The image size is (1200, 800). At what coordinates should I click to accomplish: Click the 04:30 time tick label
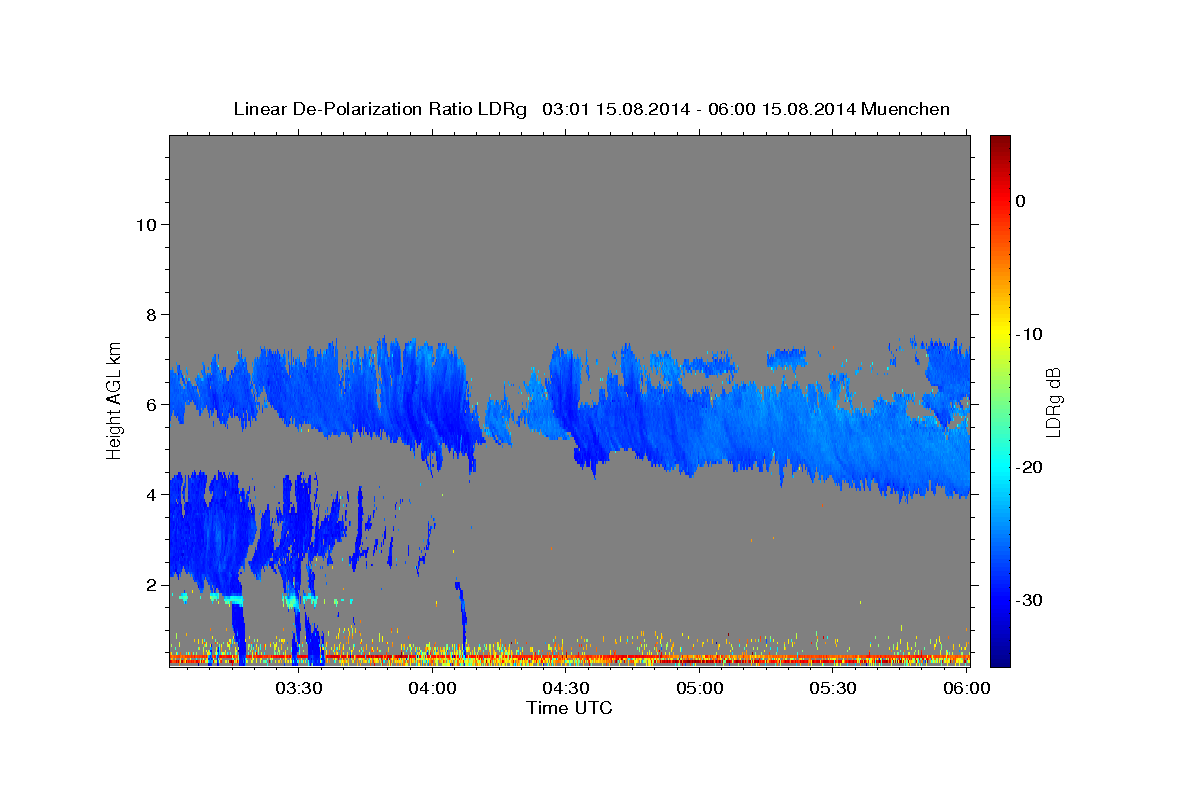pyautogui.click(x=566, y=689)
